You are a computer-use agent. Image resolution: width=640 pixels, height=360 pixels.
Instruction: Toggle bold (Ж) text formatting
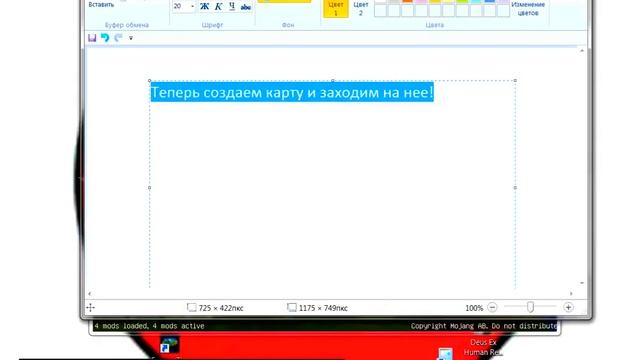(204, 7)
